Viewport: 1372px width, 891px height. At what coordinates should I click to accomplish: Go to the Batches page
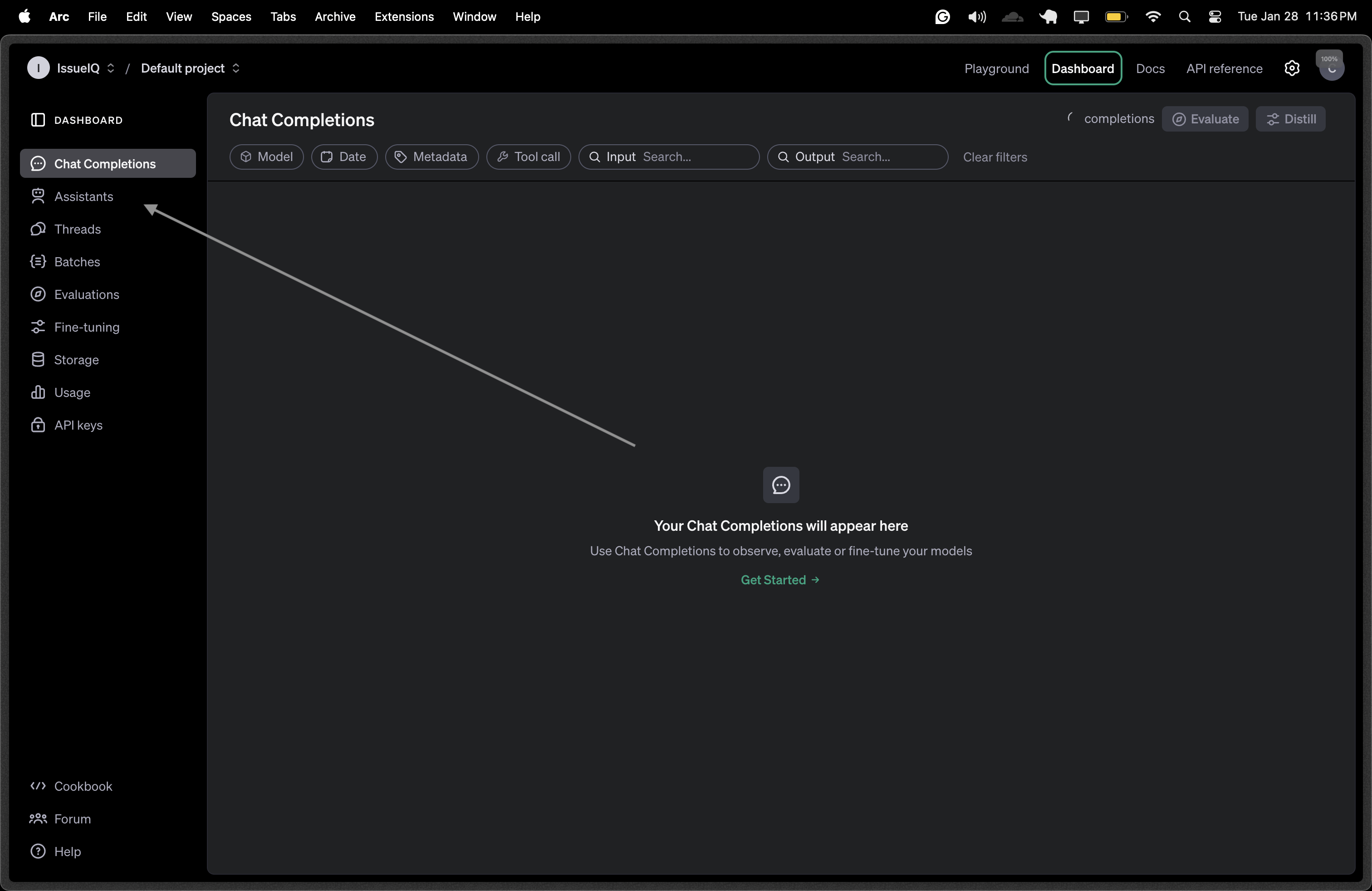77,262
